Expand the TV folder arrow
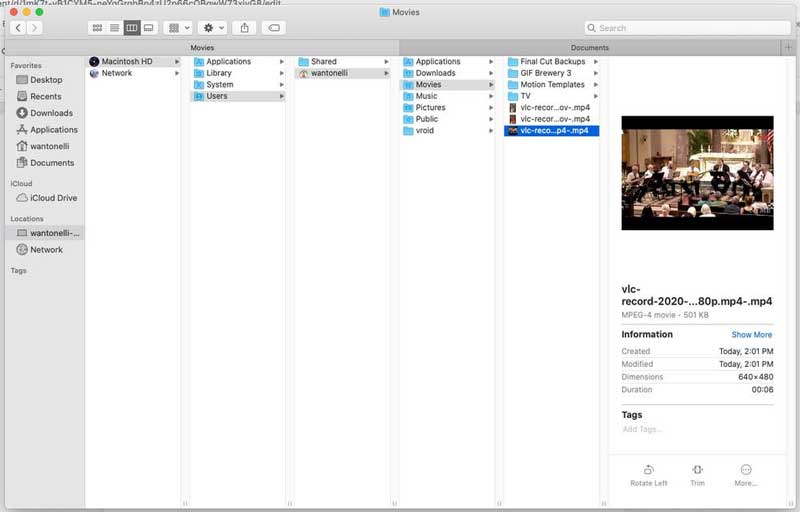Image resolution: width=800 pixels, height=512 pixels. [x=596, y=96]
